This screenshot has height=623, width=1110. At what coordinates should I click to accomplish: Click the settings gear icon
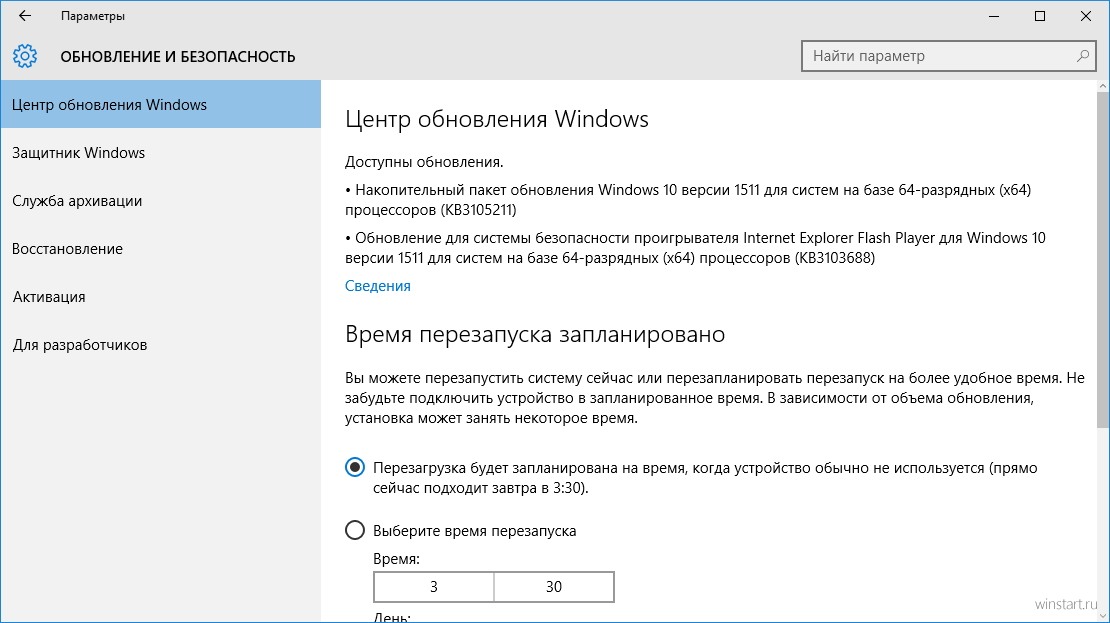(25, 56)
